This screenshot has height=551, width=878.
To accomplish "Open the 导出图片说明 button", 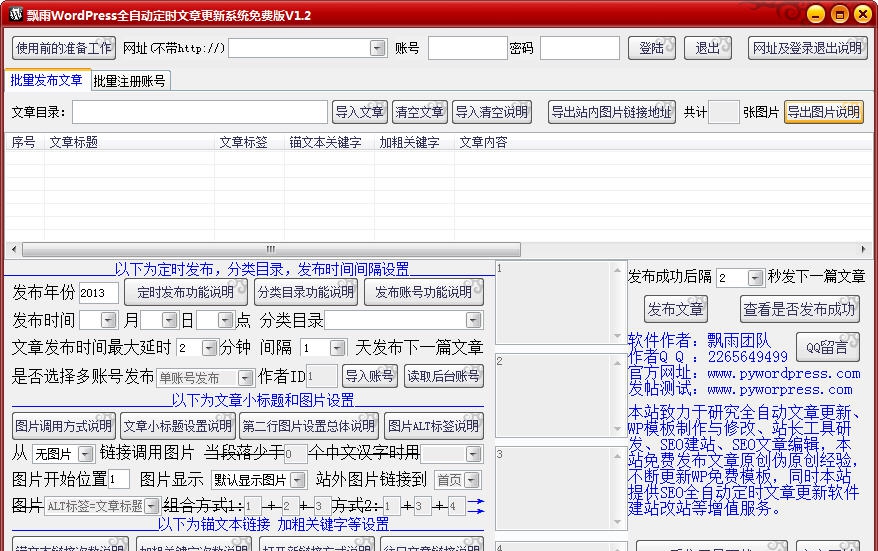I will [x=824, y=112].
